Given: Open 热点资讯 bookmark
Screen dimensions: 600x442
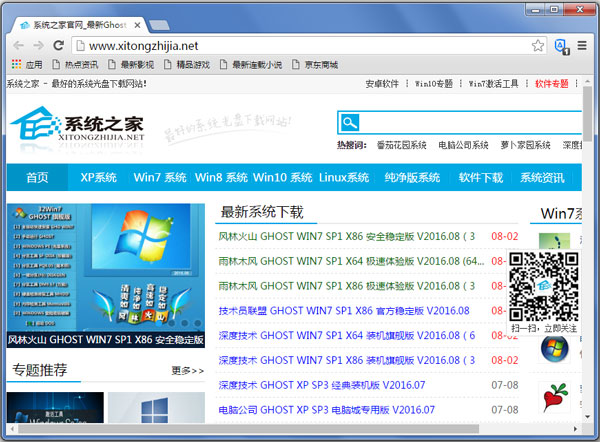Looking at the screenshot, I should pos(75,65).
